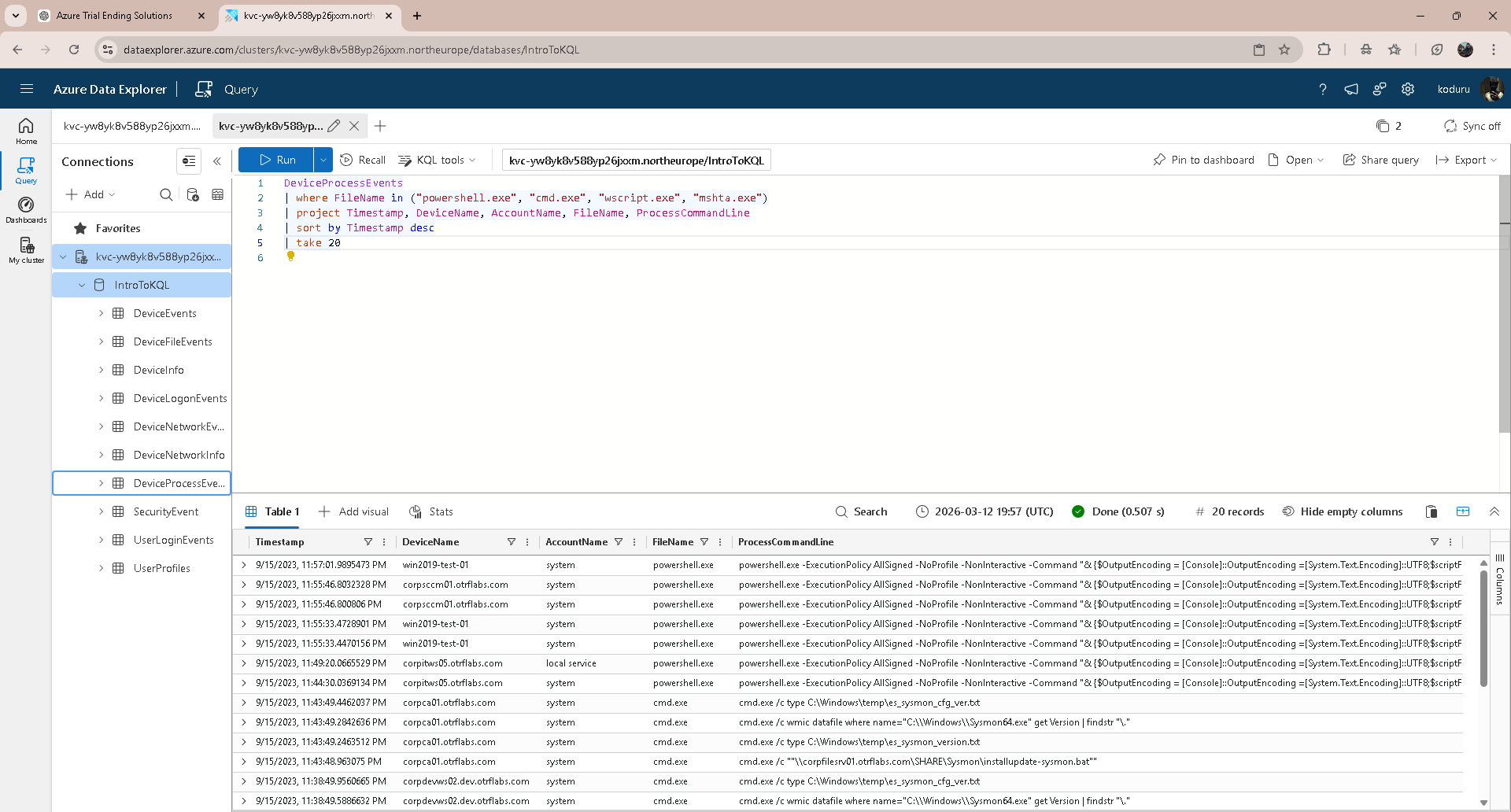The image size is (1511, 812).
Task: Switch to the Azure Trial Ending Solutions browser tab
Action: point(114,16)
